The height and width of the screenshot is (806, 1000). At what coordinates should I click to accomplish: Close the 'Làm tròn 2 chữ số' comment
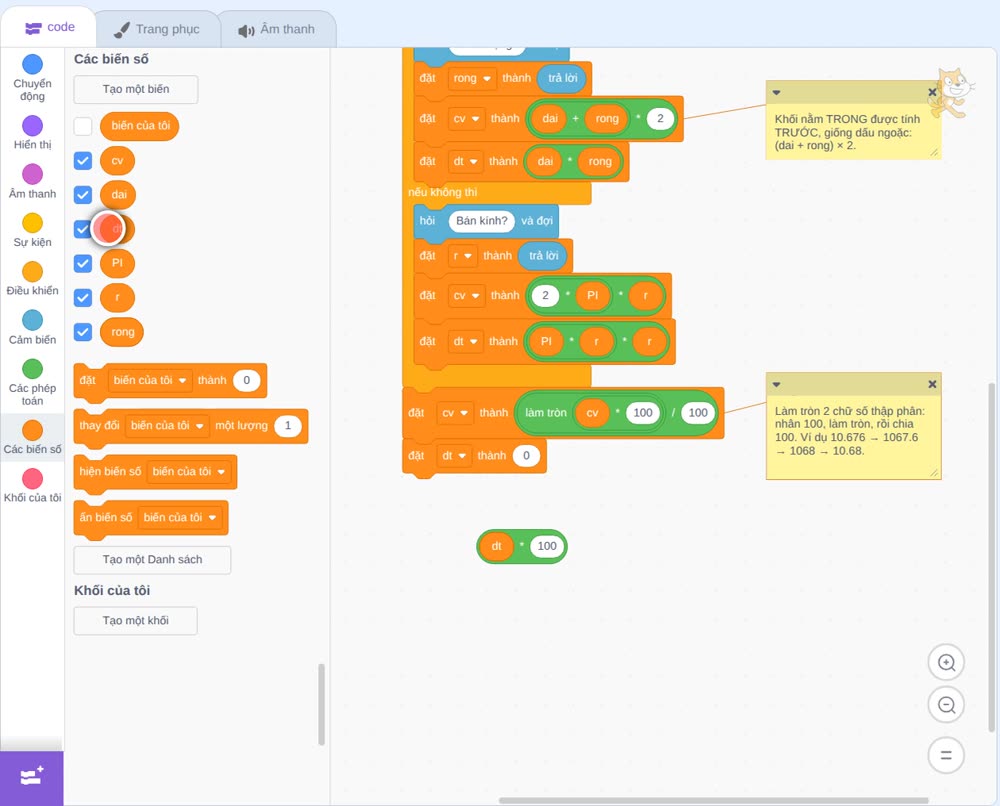click(932, 384)
